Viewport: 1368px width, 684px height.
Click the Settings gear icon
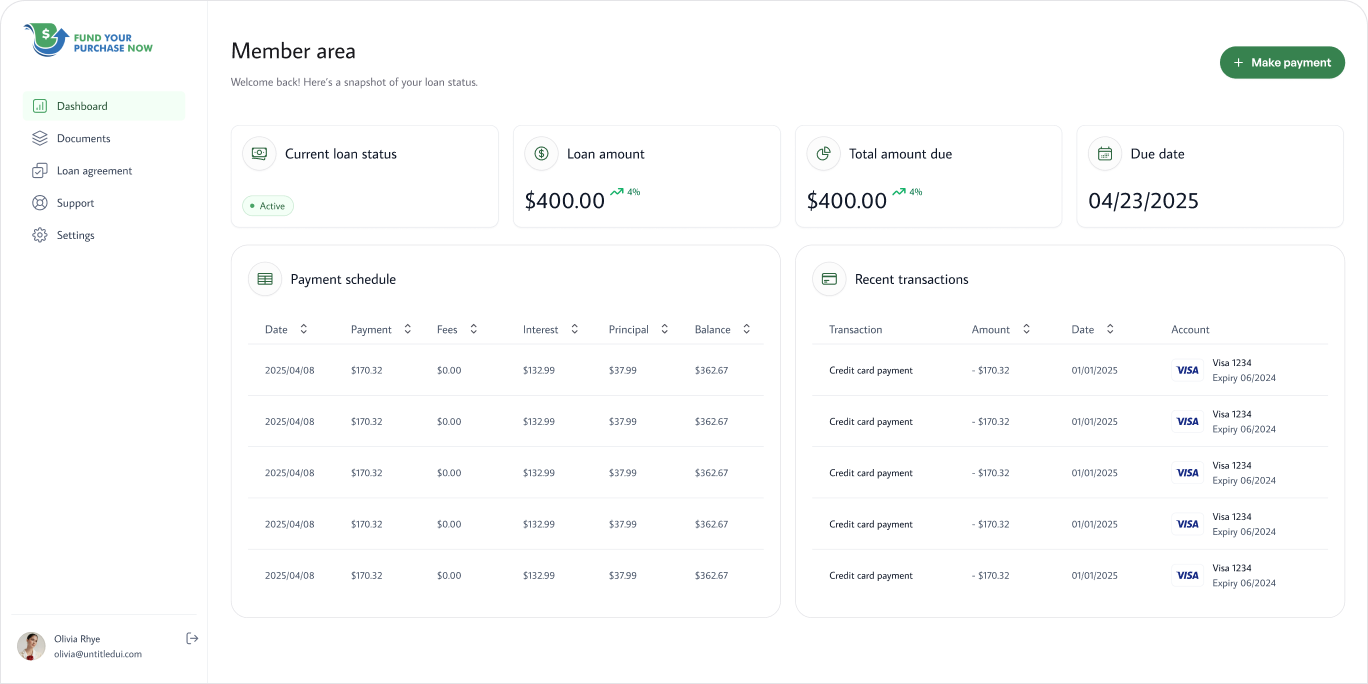tap(40, 234)
